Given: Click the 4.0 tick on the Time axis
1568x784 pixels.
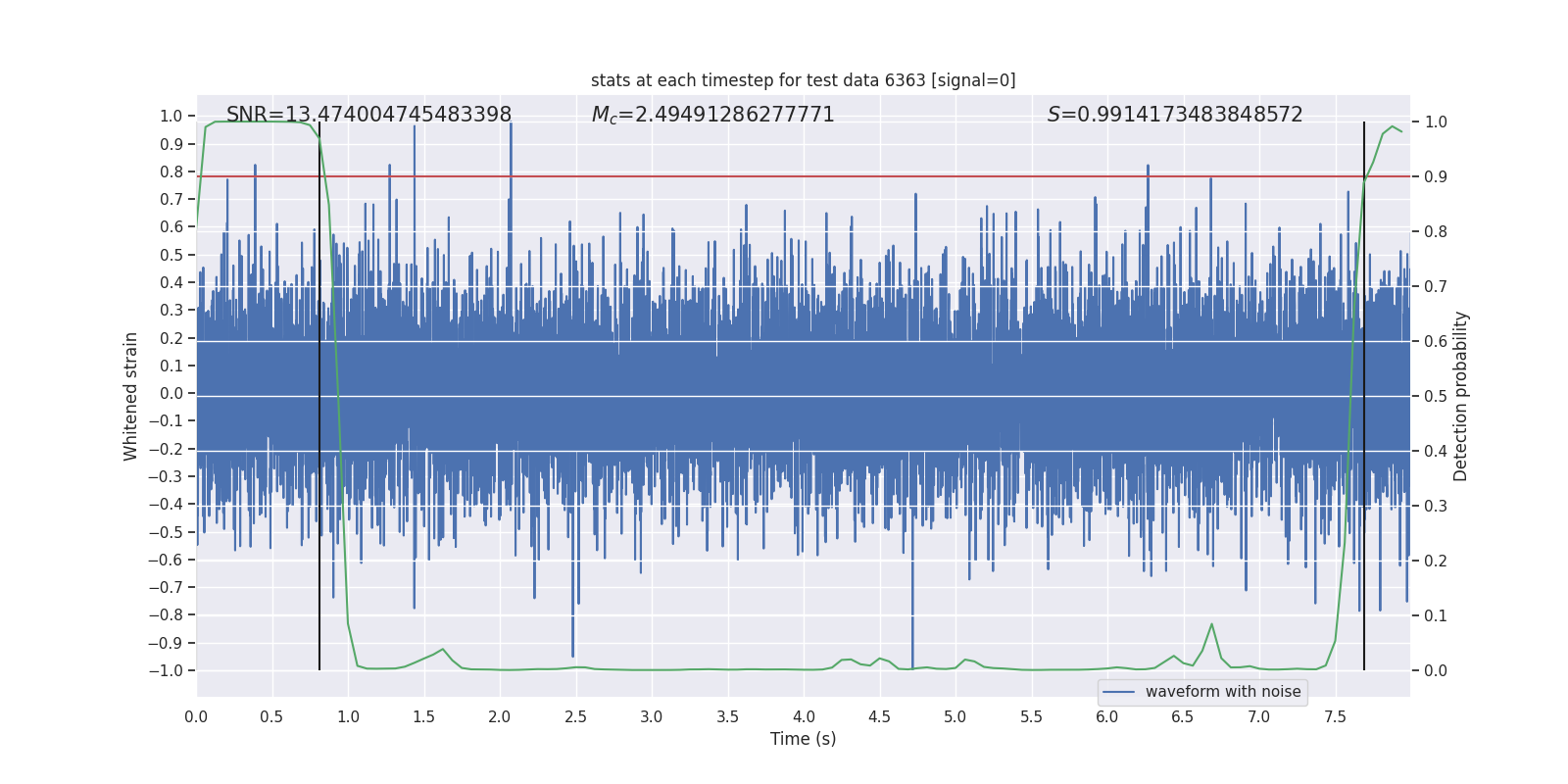Looking at the screenshot, I should point(804,716).
